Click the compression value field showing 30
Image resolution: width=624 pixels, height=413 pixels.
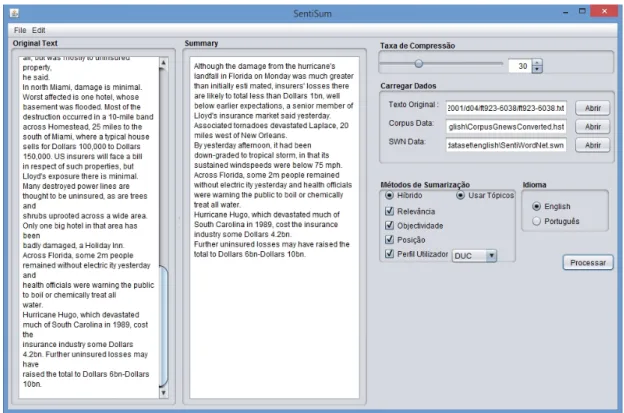tap(521, 66)
